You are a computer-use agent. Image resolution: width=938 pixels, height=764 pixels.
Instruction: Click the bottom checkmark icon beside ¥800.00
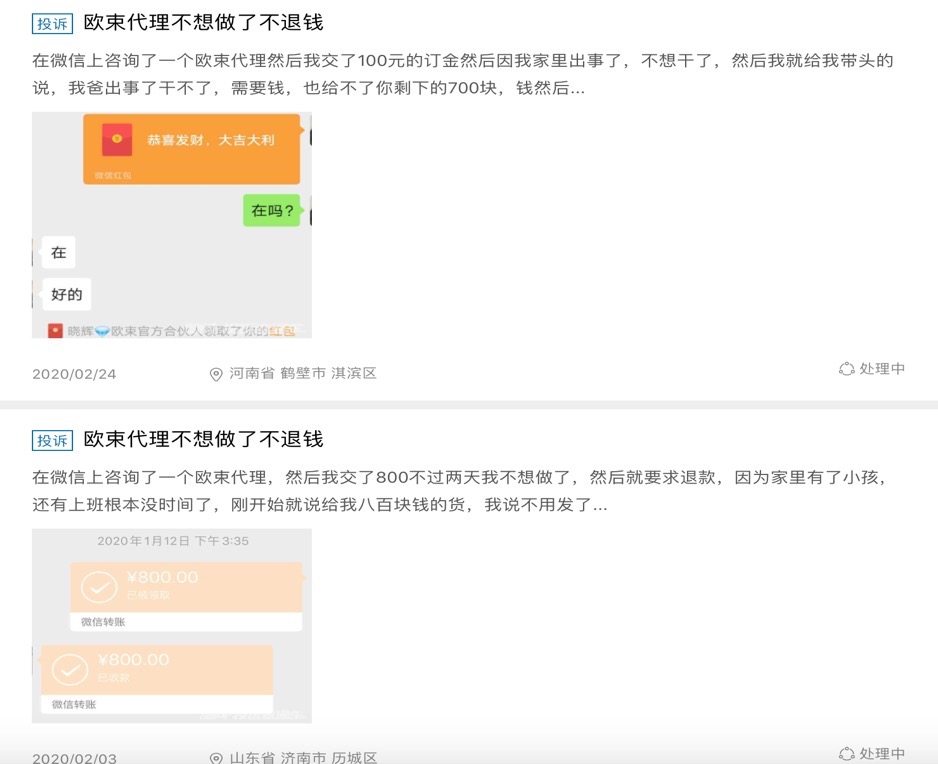point(69,669)
